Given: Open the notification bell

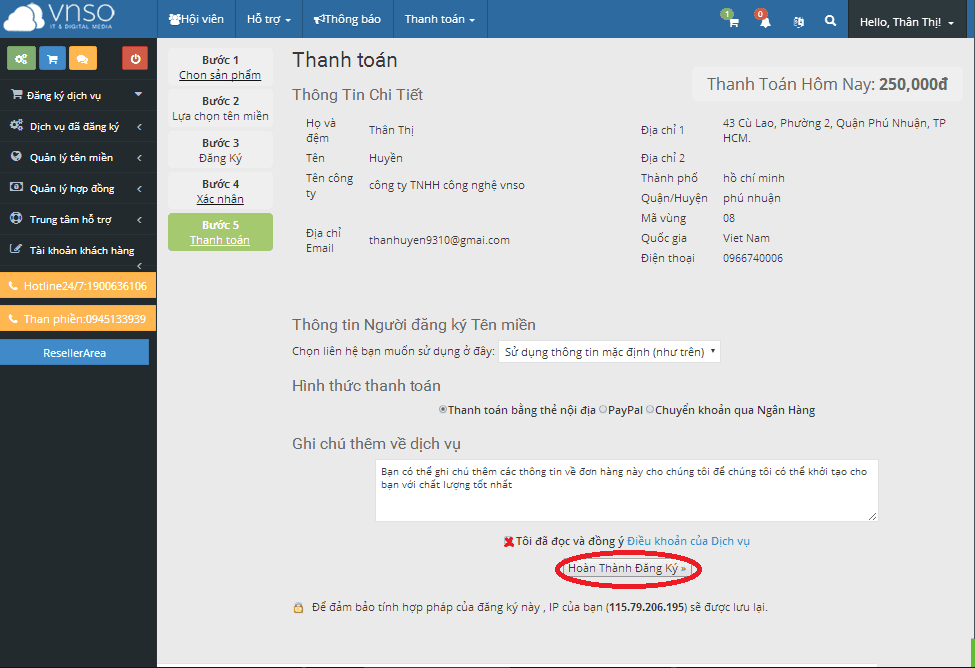Looking at the screenshot, I should pos(765,22).
